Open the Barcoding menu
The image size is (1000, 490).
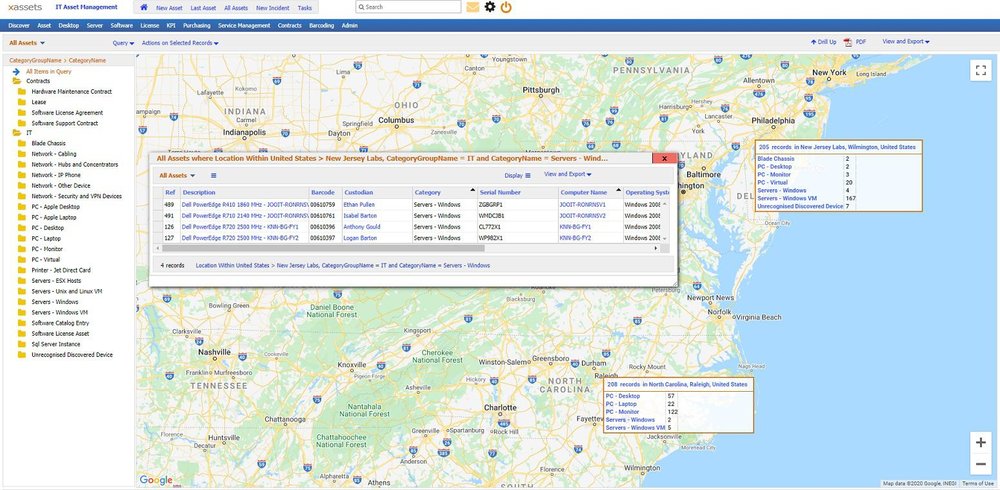click(321, 26)
